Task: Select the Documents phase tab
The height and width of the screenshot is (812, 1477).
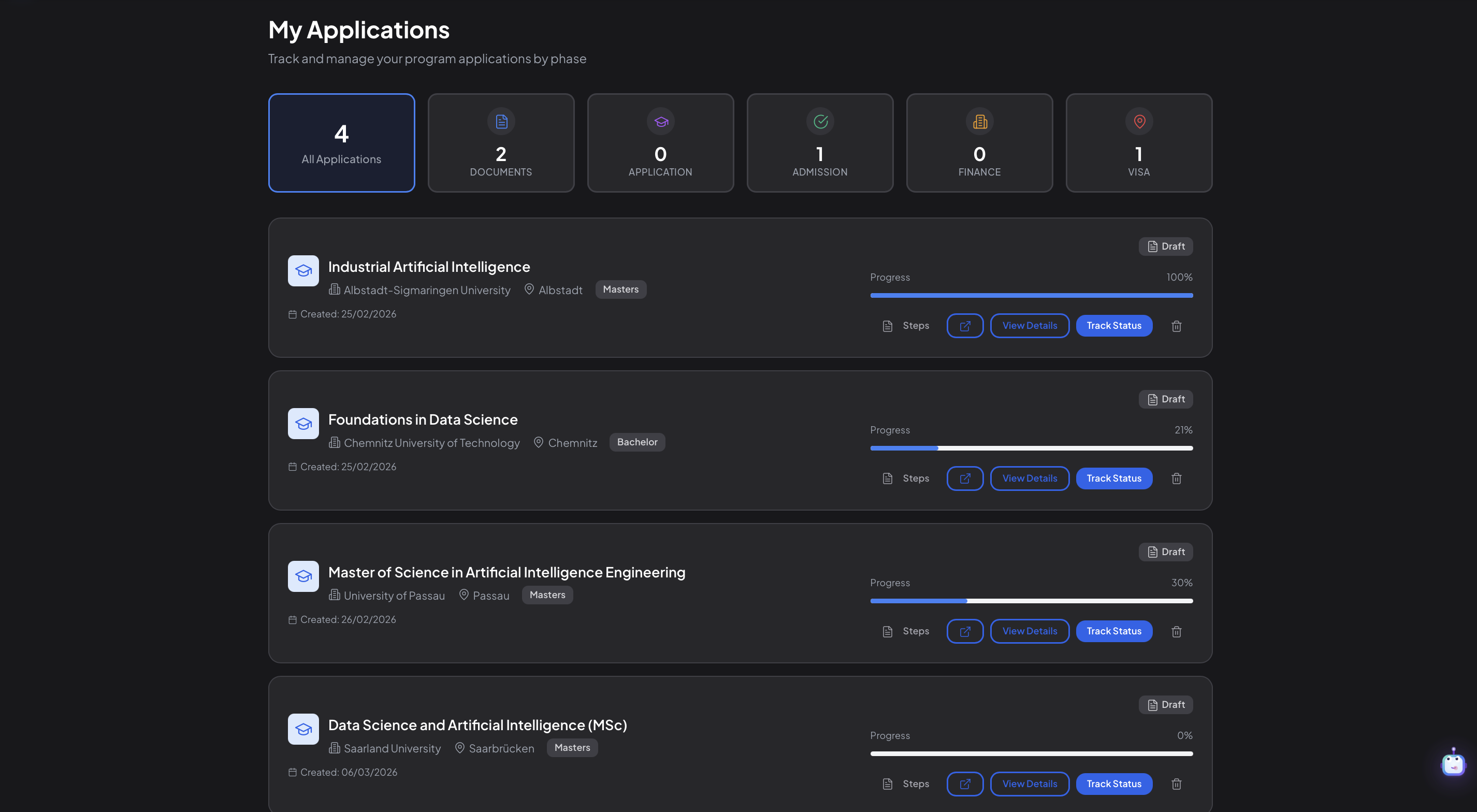Action: coord(501,143)
